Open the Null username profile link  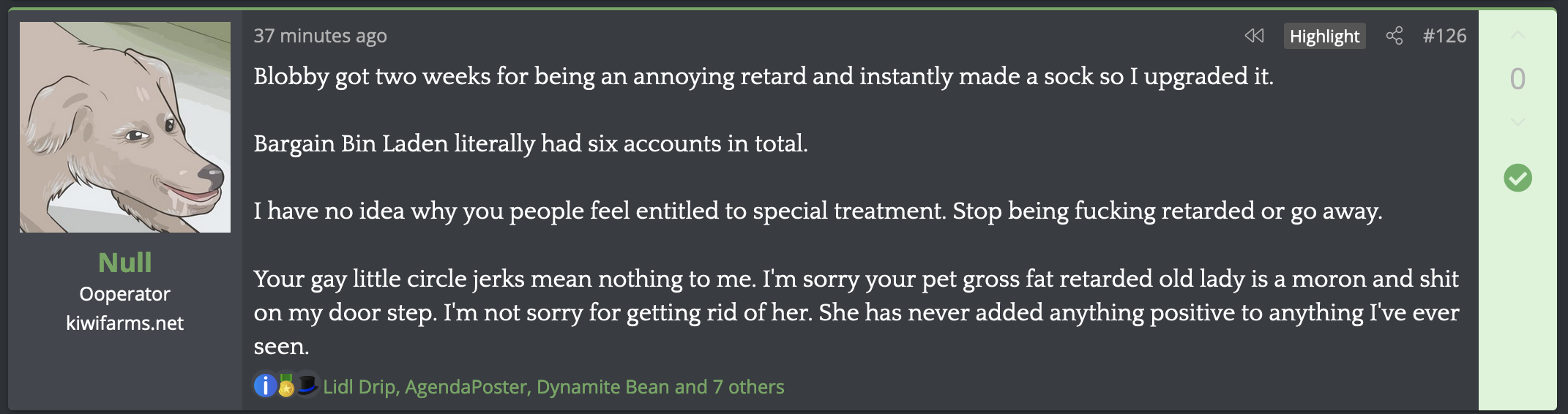tap(124, 263)
